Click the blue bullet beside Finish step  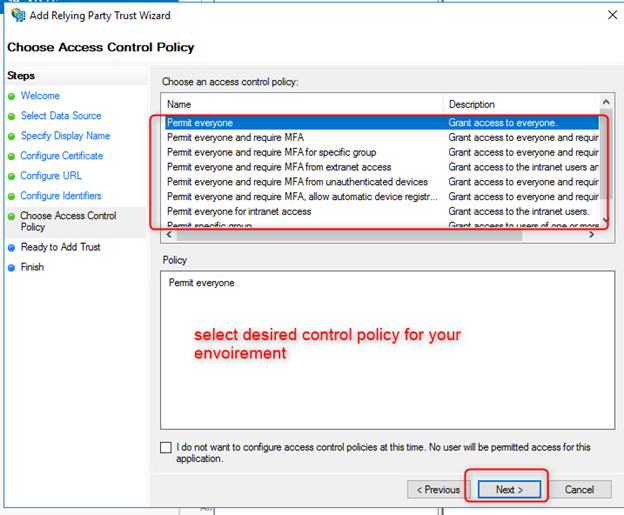pyautogui.click(x=12, y=267)
